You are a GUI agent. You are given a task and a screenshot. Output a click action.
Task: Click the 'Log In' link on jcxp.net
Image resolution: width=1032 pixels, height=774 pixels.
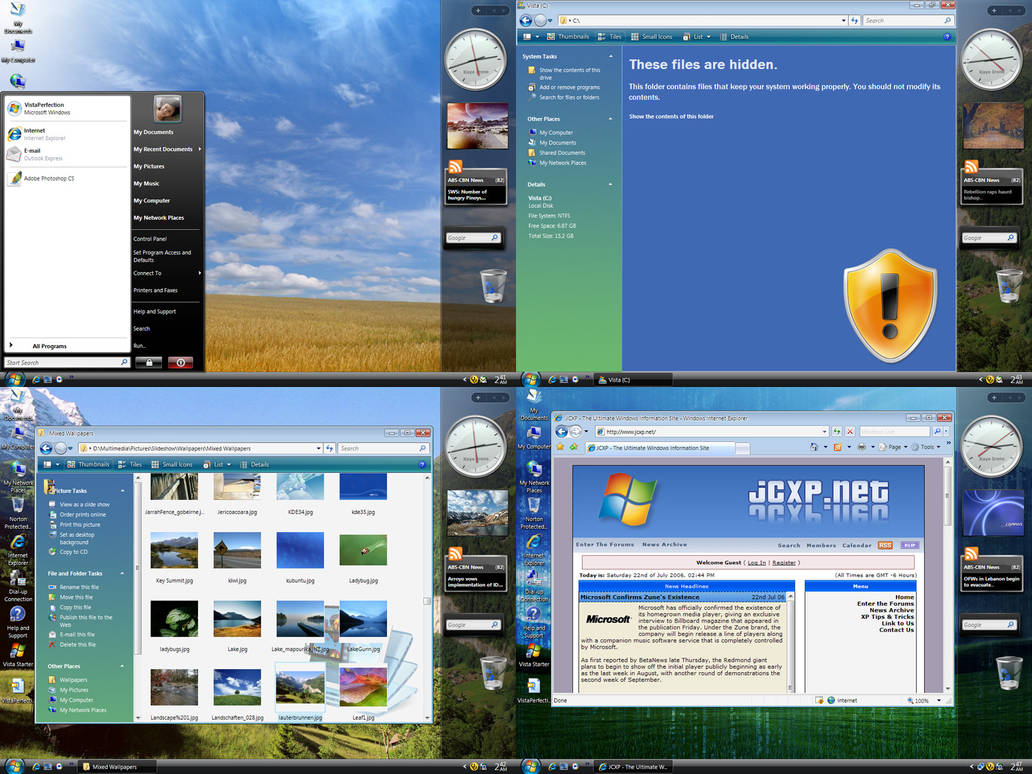point(756,562)
